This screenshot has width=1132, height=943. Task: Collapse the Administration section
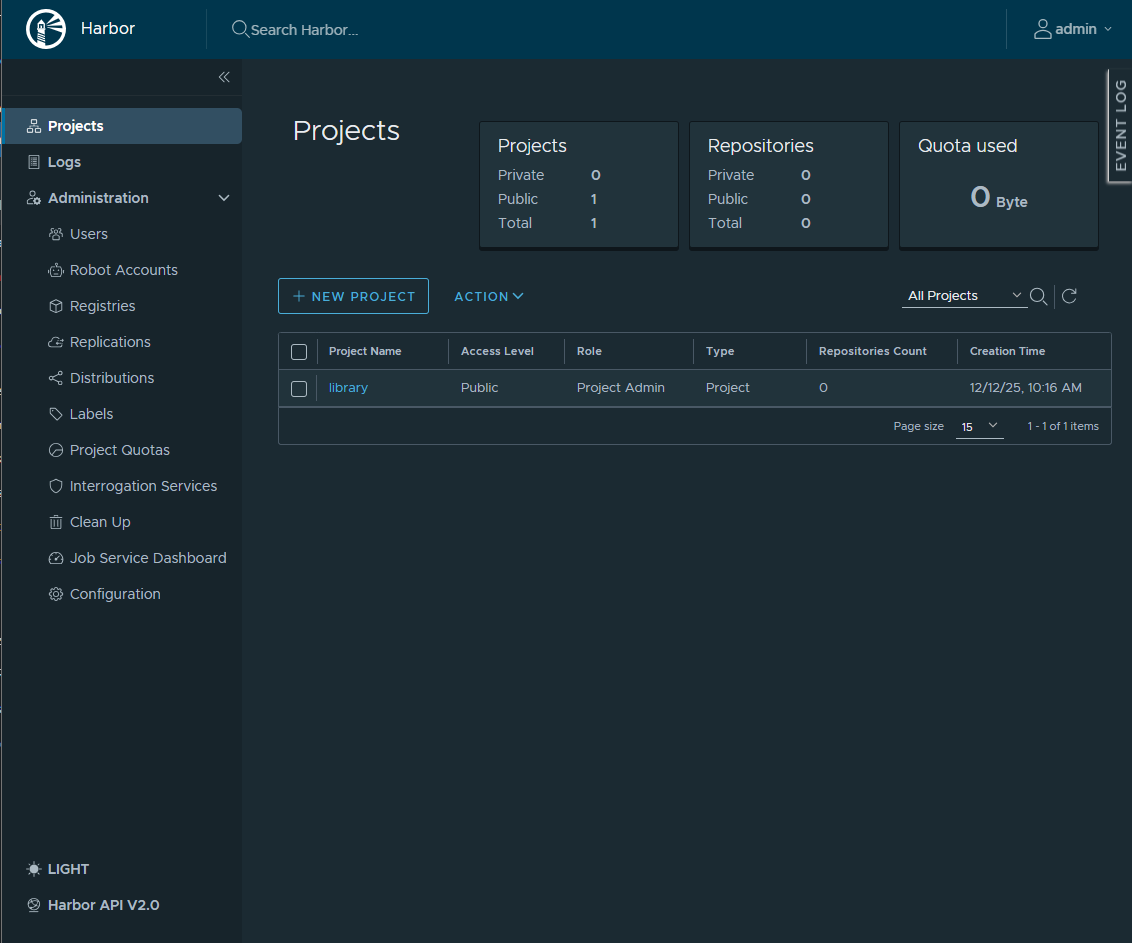(x=224, y=198)
